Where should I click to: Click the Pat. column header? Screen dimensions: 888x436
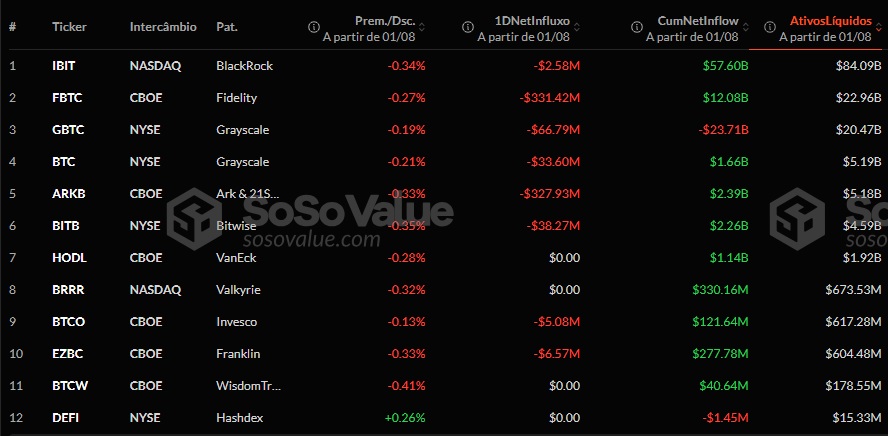[227, 27]
